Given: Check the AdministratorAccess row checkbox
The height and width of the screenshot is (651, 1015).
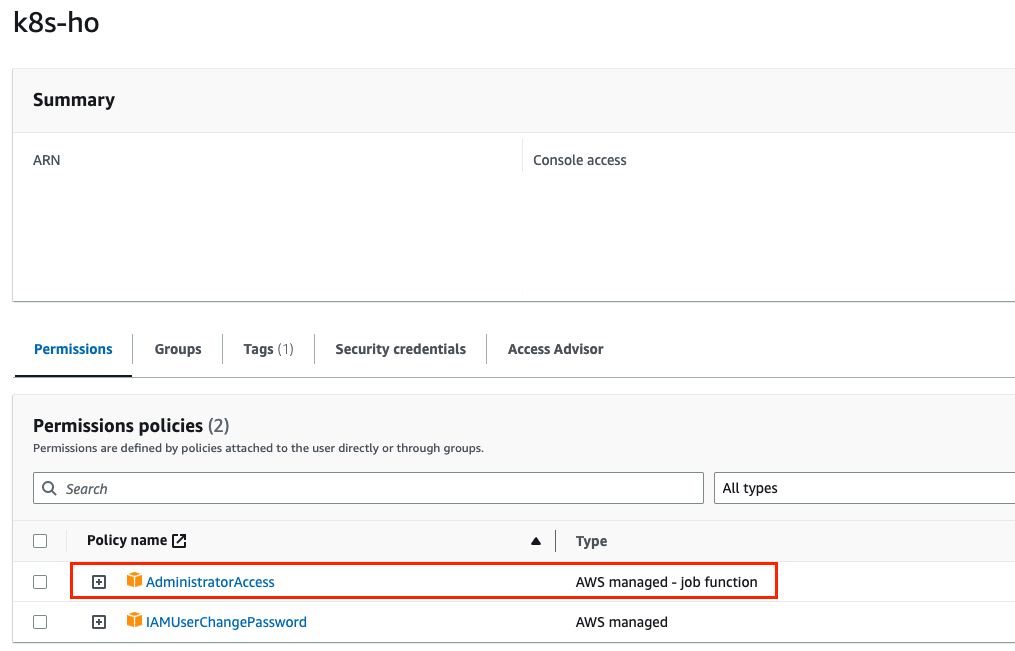Looking at the screenshot, I should [40, 582].
